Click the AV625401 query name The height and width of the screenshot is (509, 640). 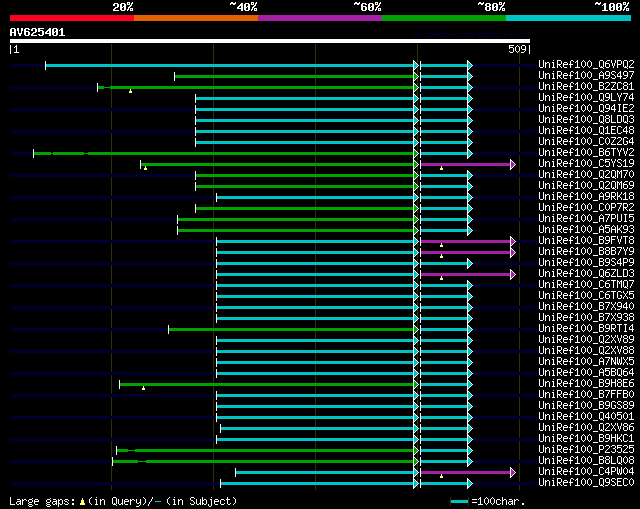37,32
